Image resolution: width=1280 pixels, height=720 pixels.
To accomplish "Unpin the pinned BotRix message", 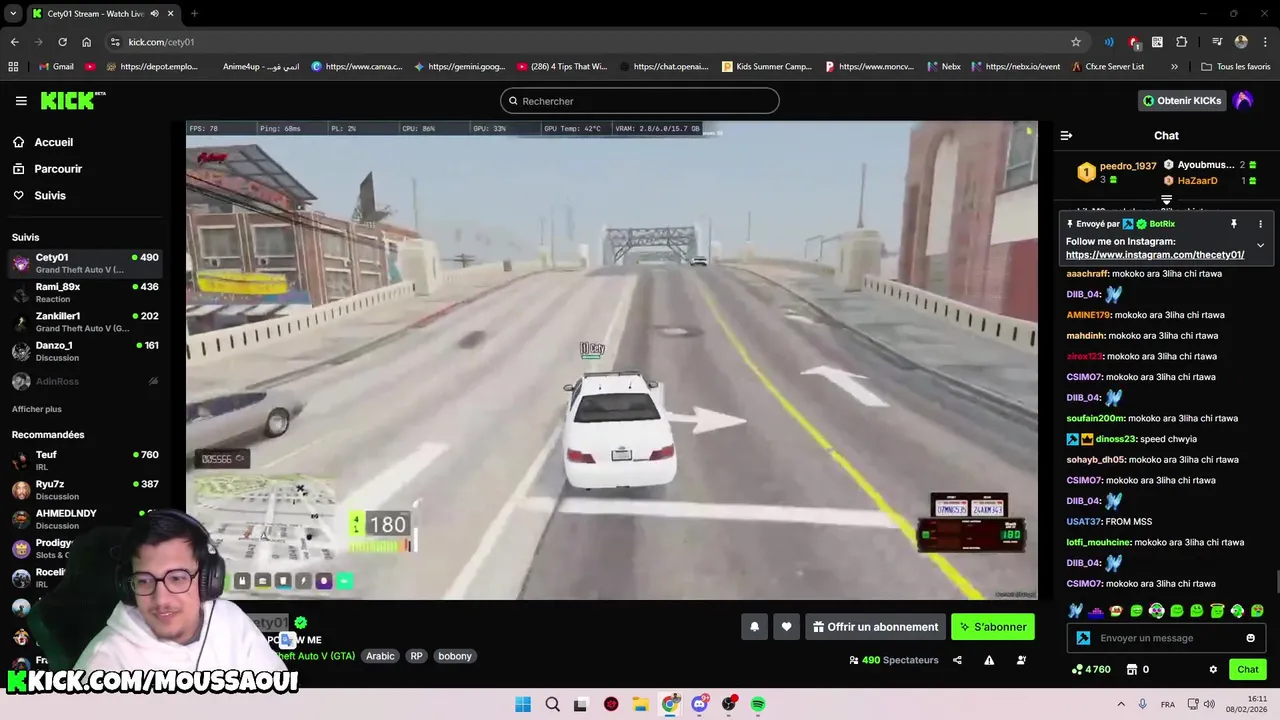I will point(1234,224).
